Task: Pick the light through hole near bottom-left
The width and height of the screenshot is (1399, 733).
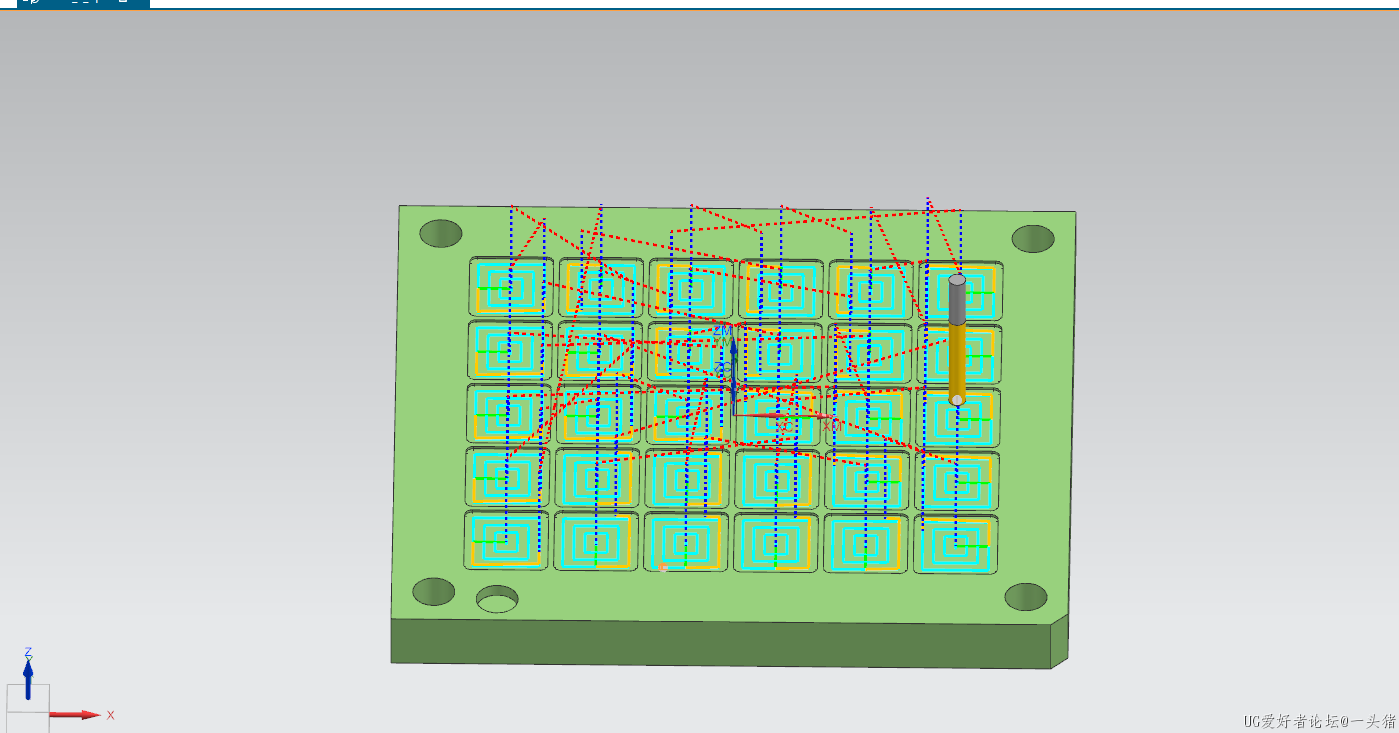Action: (x=497, y=599)
